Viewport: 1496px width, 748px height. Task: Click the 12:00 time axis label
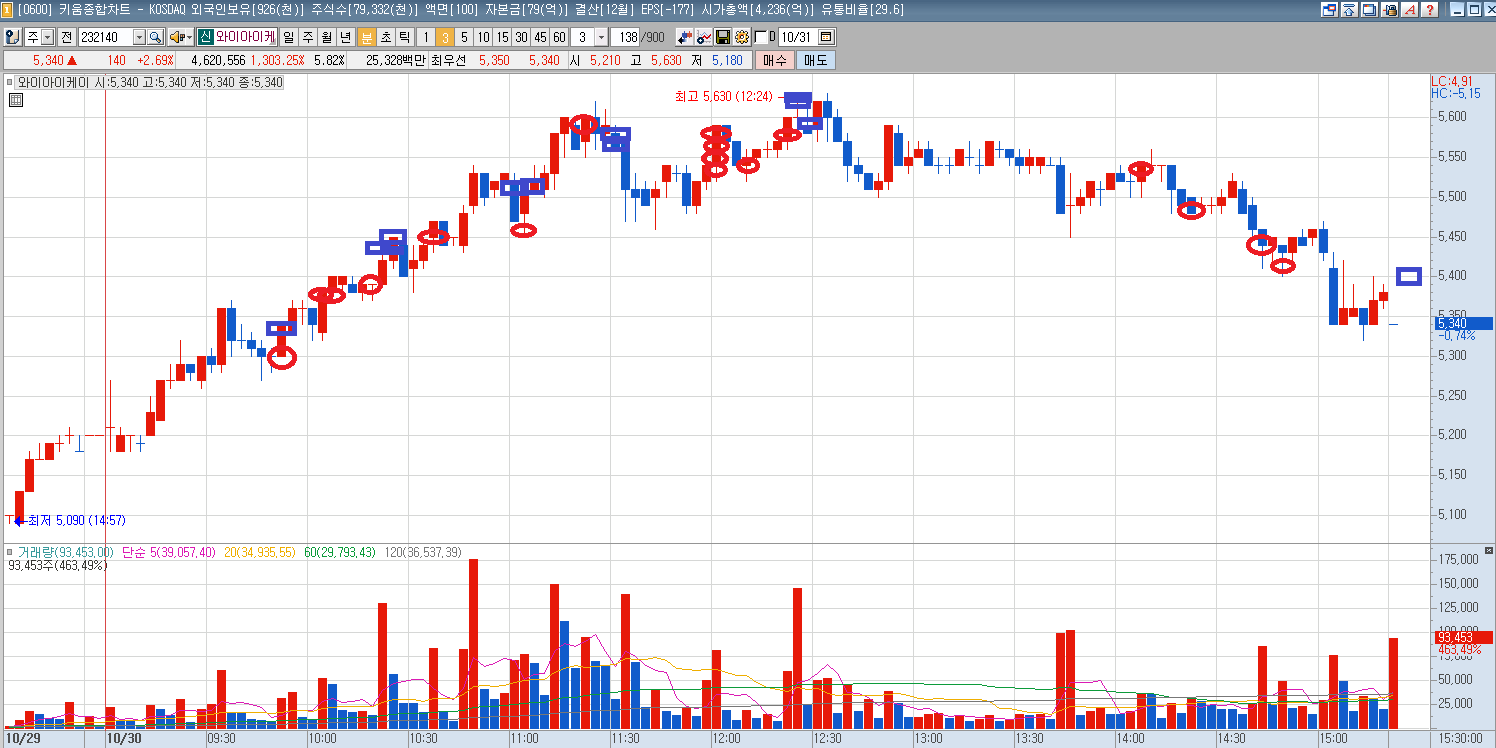tap(726, 738)
